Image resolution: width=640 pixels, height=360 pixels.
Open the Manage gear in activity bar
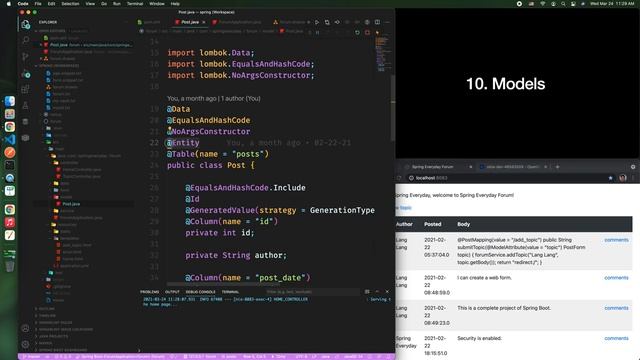pos(25,344)
